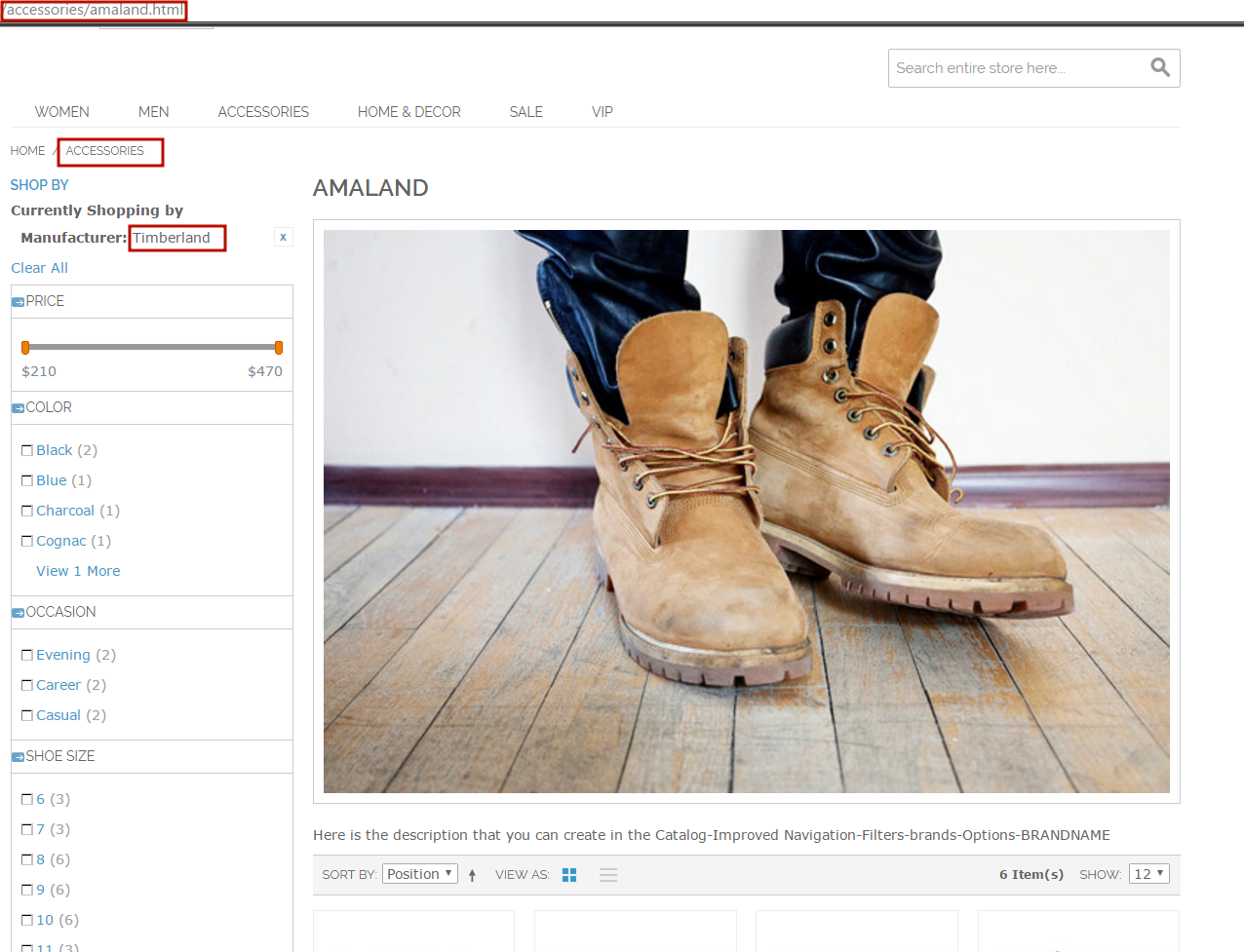Focus the store search input field
The height and width of the screenshot is (952, 1244).
point(1014,68)
